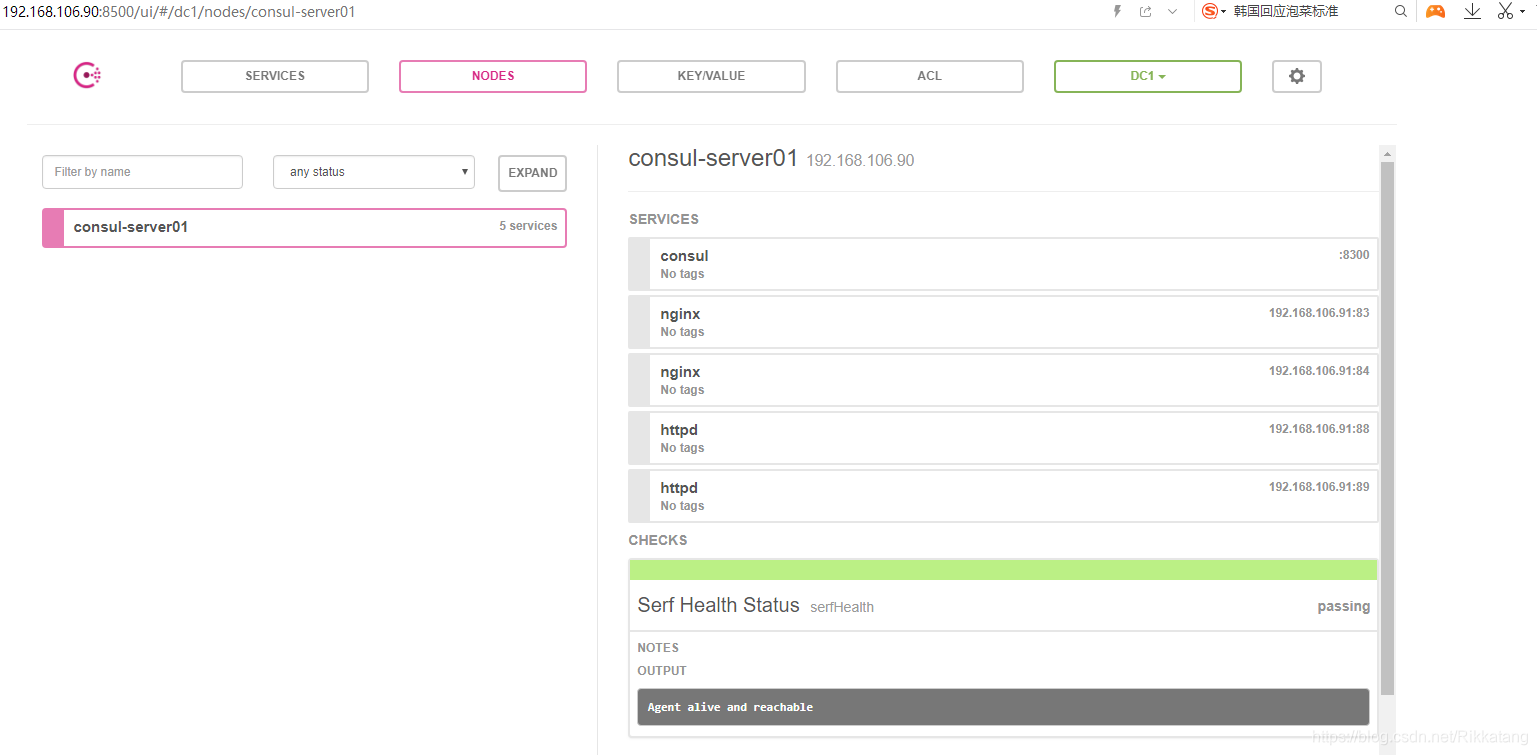Click the Serf Health Status check heading
Image resolution: width=1537 pixels, height=755 pixels.
[718, 605]
